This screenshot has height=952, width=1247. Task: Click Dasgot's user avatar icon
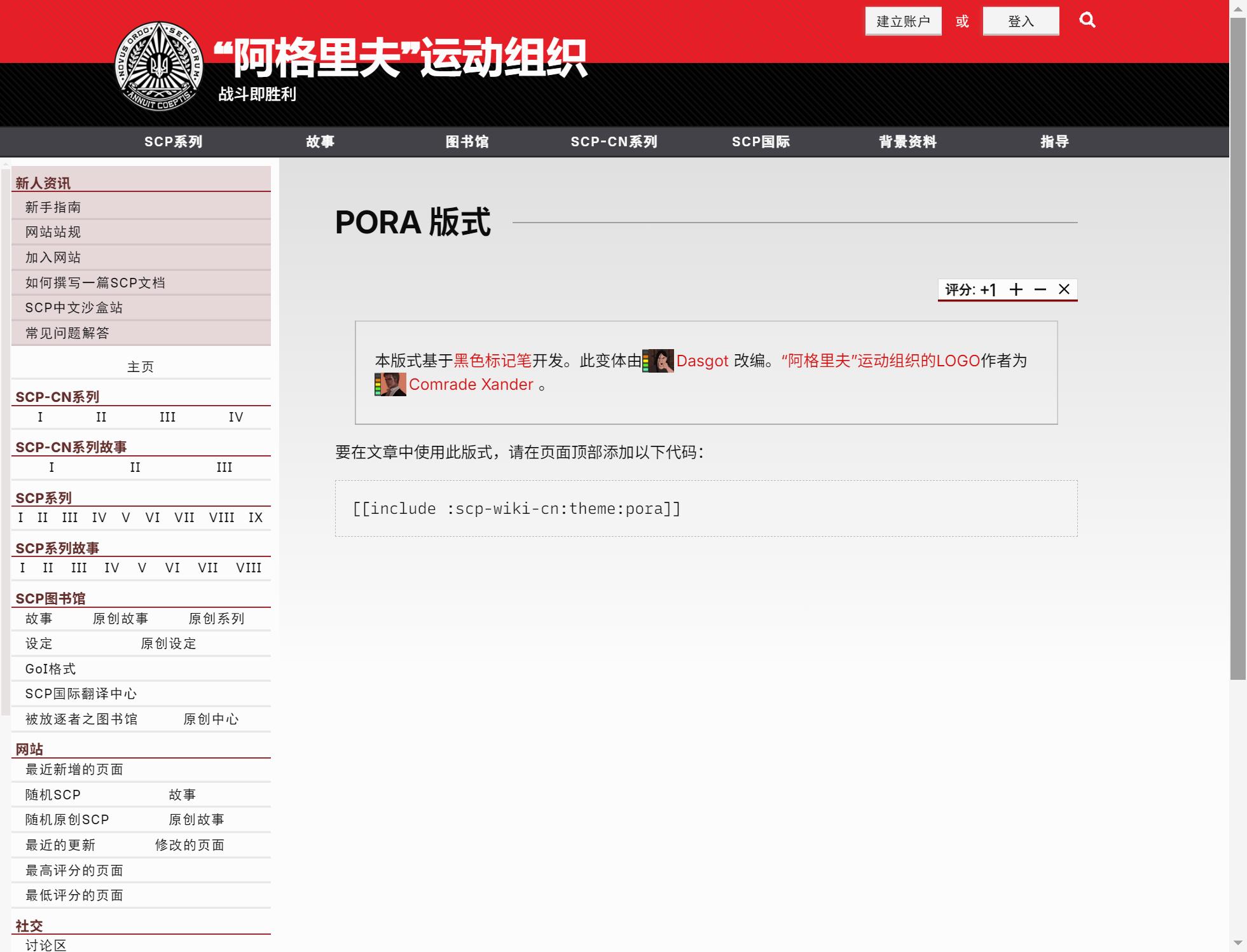click(x=659, y=361)
